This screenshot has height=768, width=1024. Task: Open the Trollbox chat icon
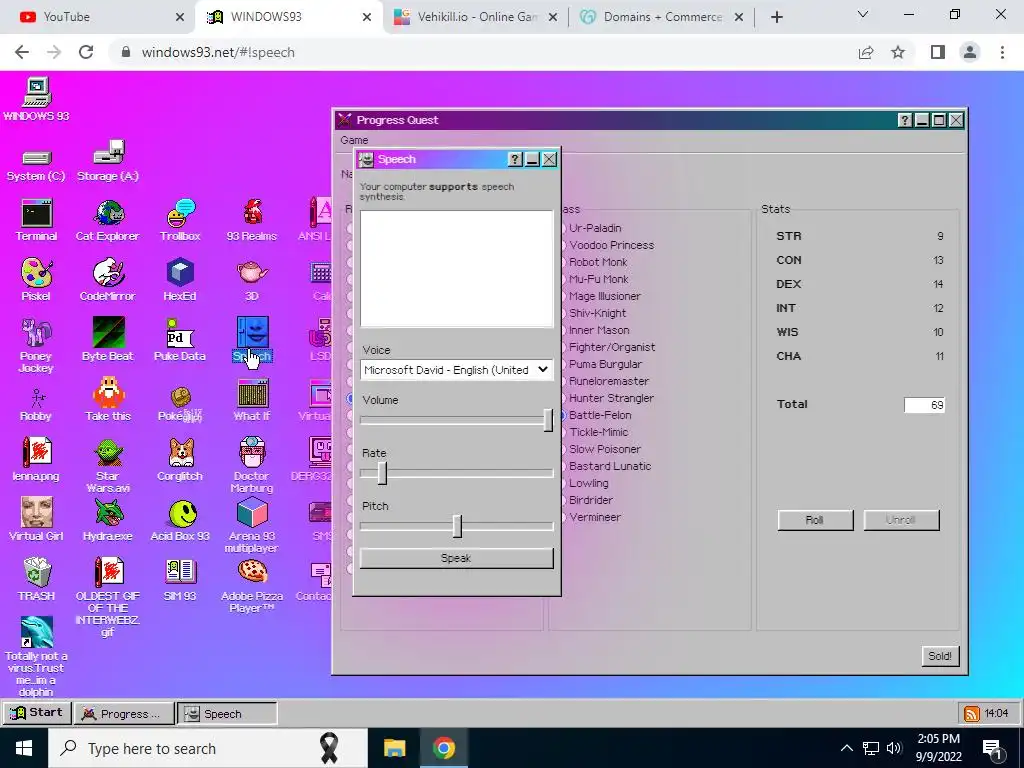point(180,220)
